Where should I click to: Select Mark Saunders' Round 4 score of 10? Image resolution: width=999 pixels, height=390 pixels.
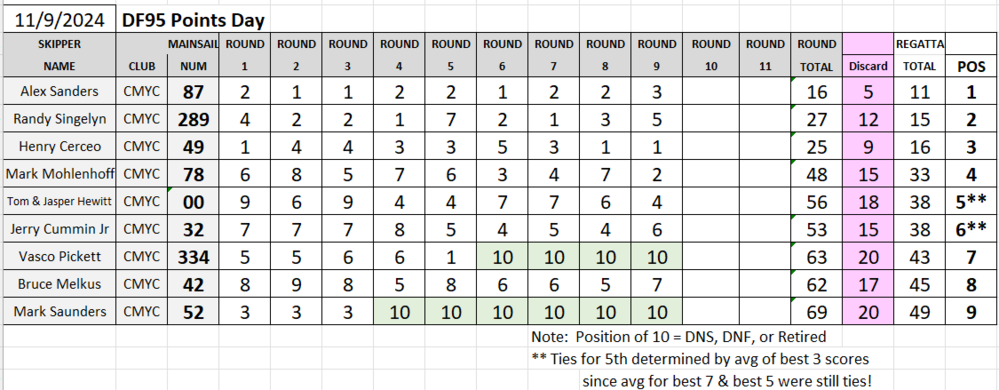[x=399, y=312]
